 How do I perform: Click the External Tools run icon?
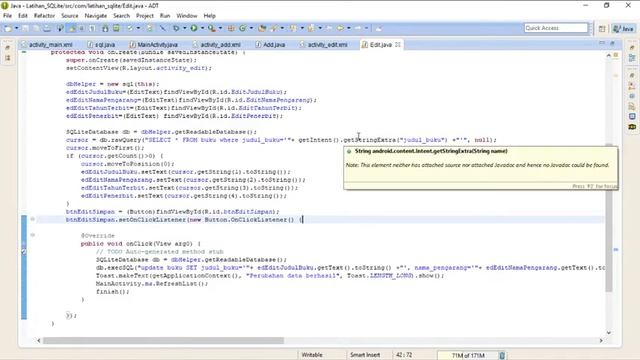(x=212, y=28)
